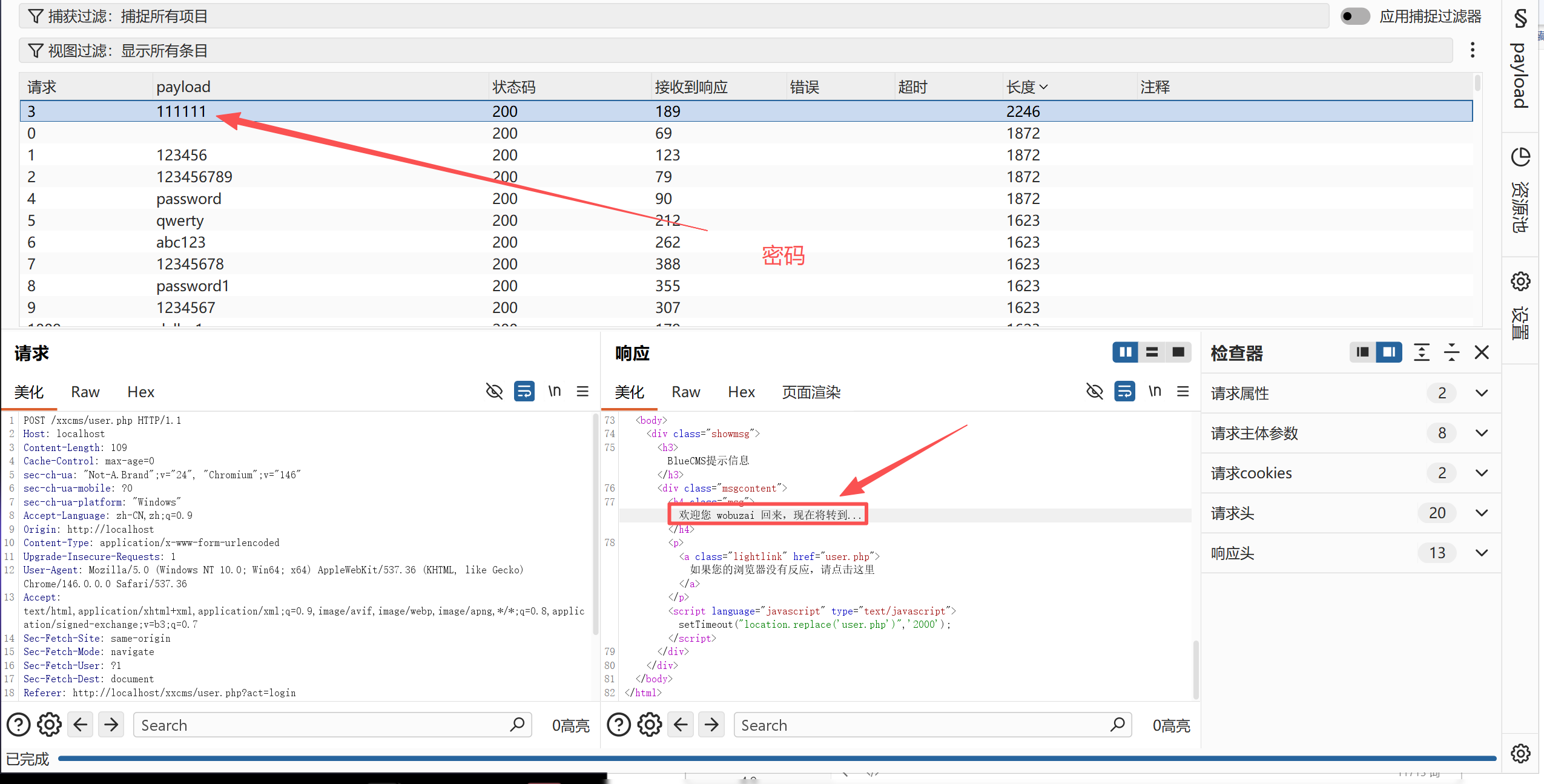1544x784 pixels.
Task: Toggle the apply capture filter switch
Action: (1355, 16)
